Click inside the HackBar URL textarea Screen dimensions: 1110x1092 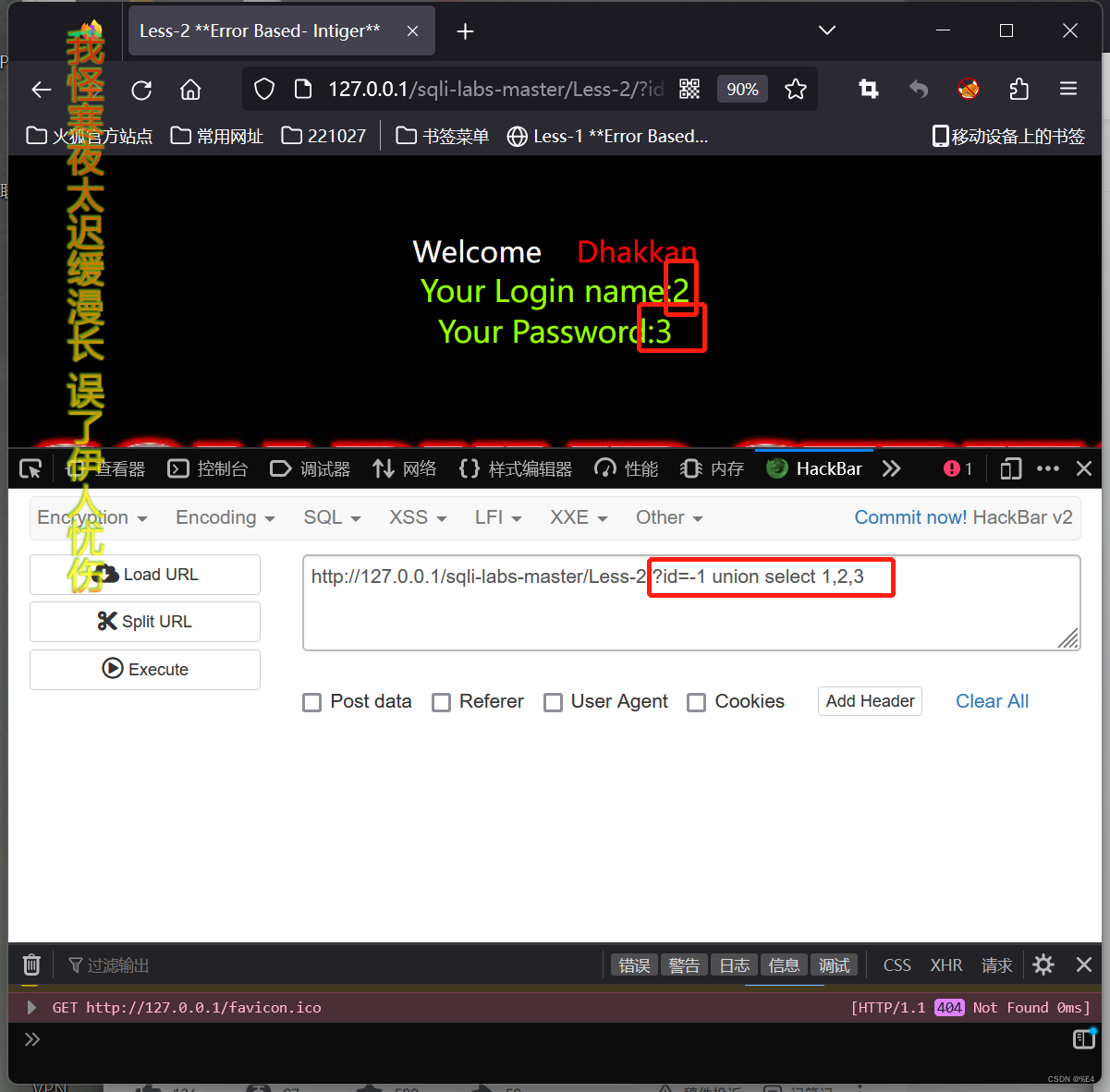pyautogui.click(x=691, y=601)
